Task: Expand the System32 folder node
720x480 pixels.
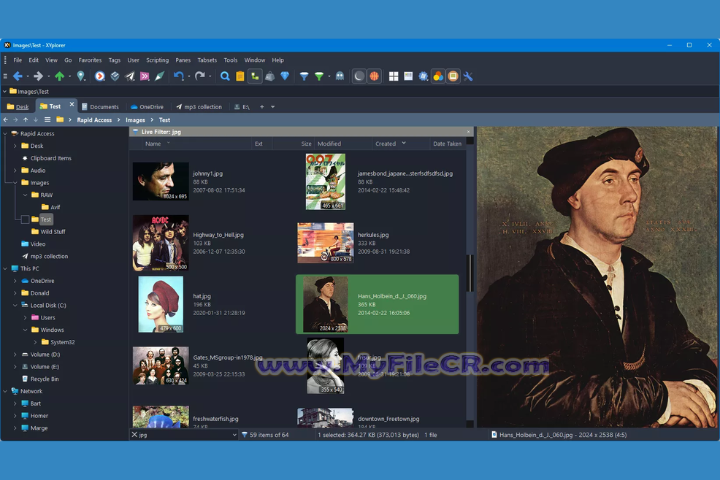Action: tap(35, 342)
